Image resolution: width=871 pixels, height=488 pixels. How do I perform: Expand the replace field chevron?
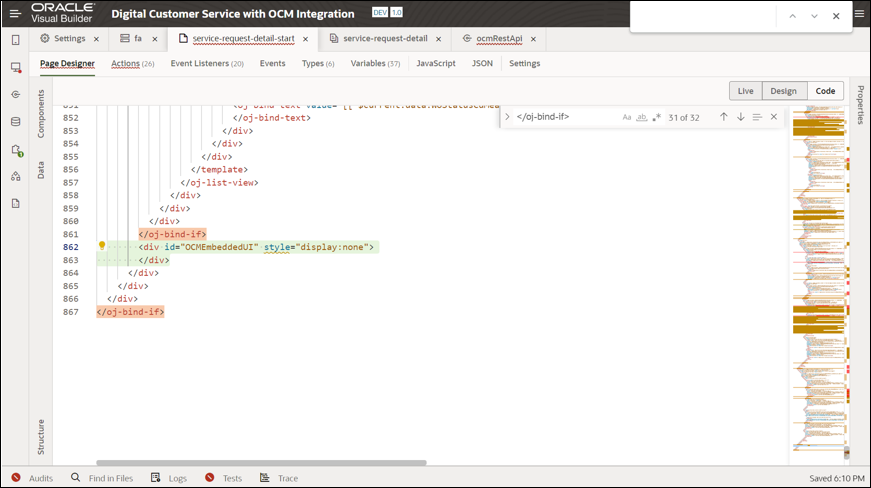point(507,117)
